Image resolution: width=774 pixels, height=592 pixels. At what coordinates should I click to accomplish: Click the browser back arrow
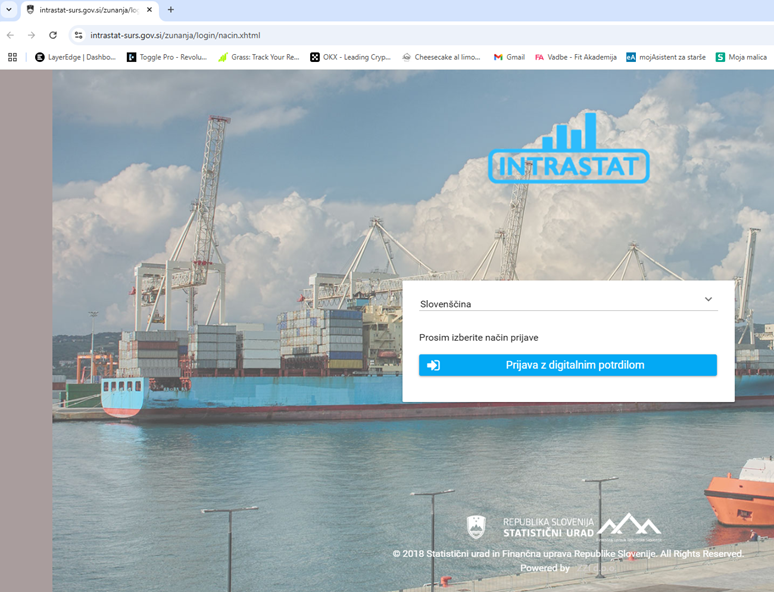[10, 35]
